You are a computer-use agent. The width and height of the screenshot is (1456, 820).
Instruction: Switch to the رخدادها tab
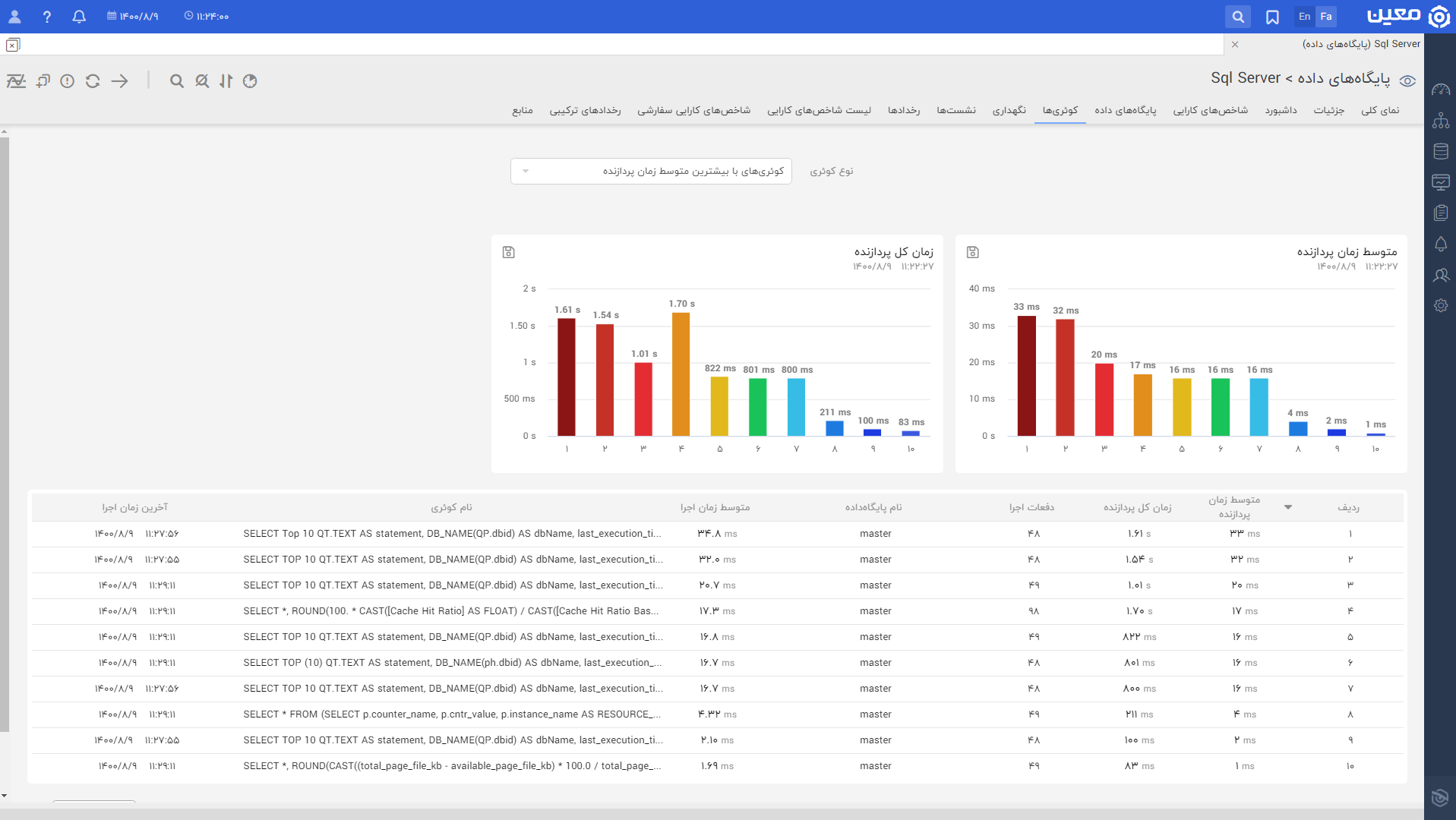point(904,111)
